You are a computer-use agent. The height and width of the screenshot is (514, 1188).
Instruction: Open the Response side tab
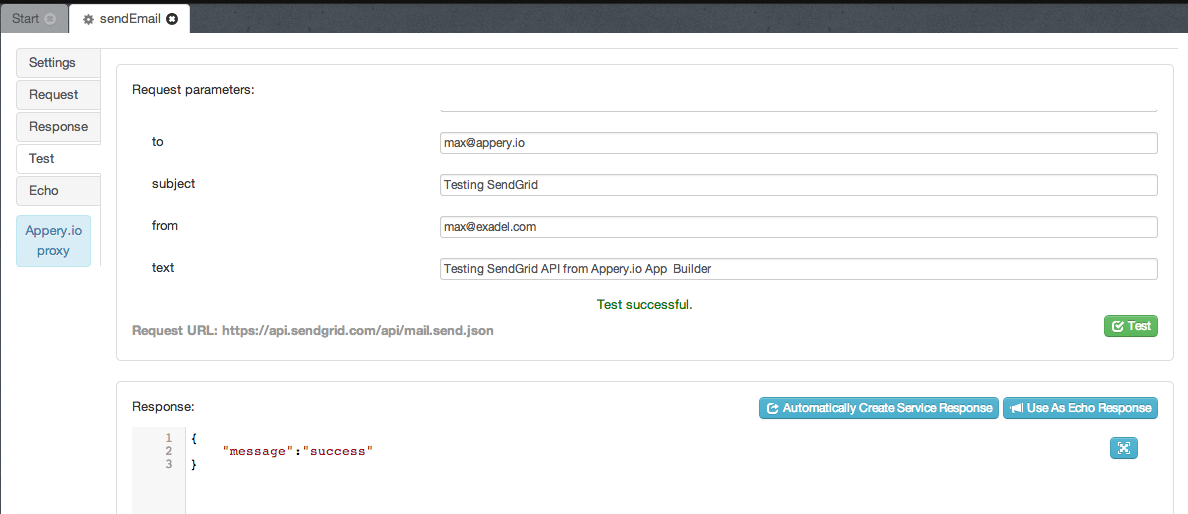point(58,127)
